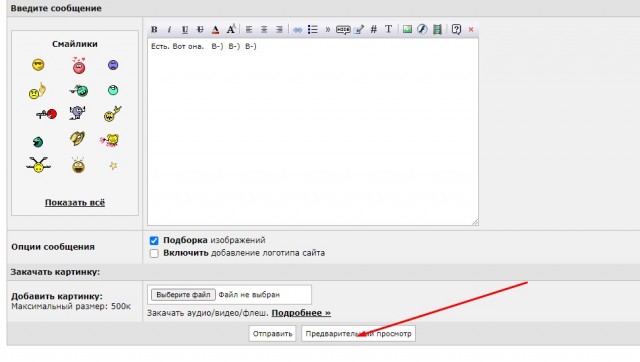Insert the purple dancing creature smiley
Screen dimensions: 640x362
[77, 113]
